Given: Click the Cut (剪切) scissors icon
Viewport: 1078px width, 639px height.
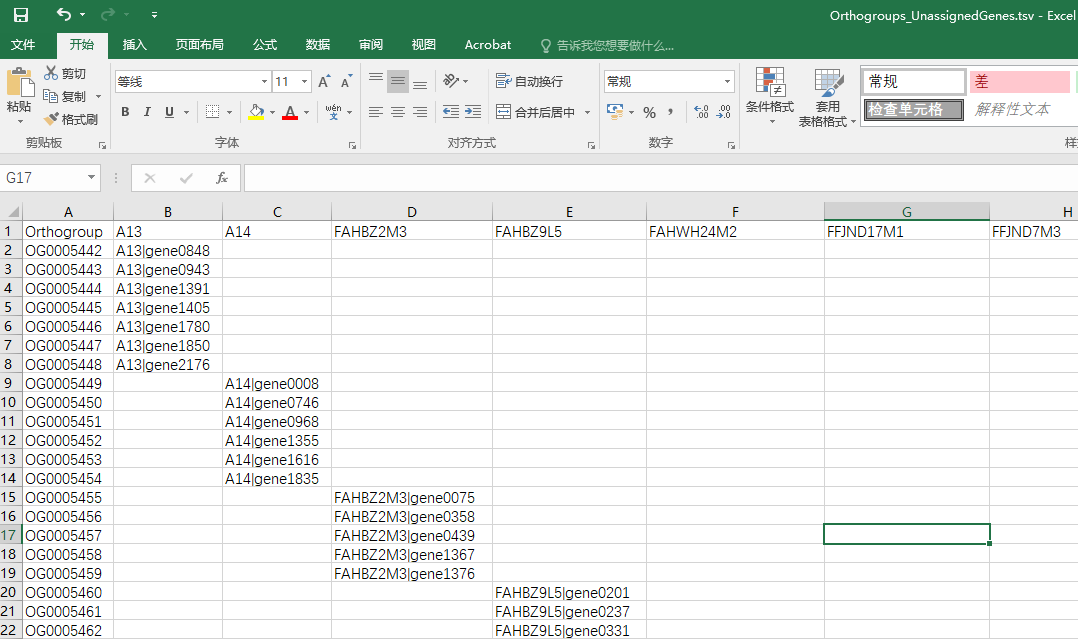Looking at the screenshot, I should pyautogui.click(x=52, y=73).
